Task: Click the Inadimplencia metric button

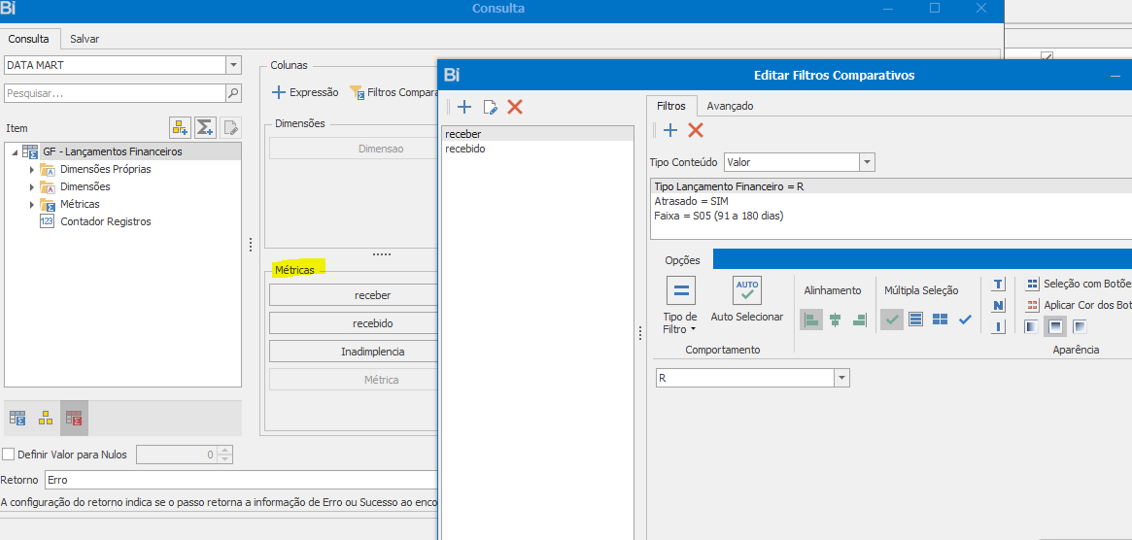Action: tap(354, 352)
